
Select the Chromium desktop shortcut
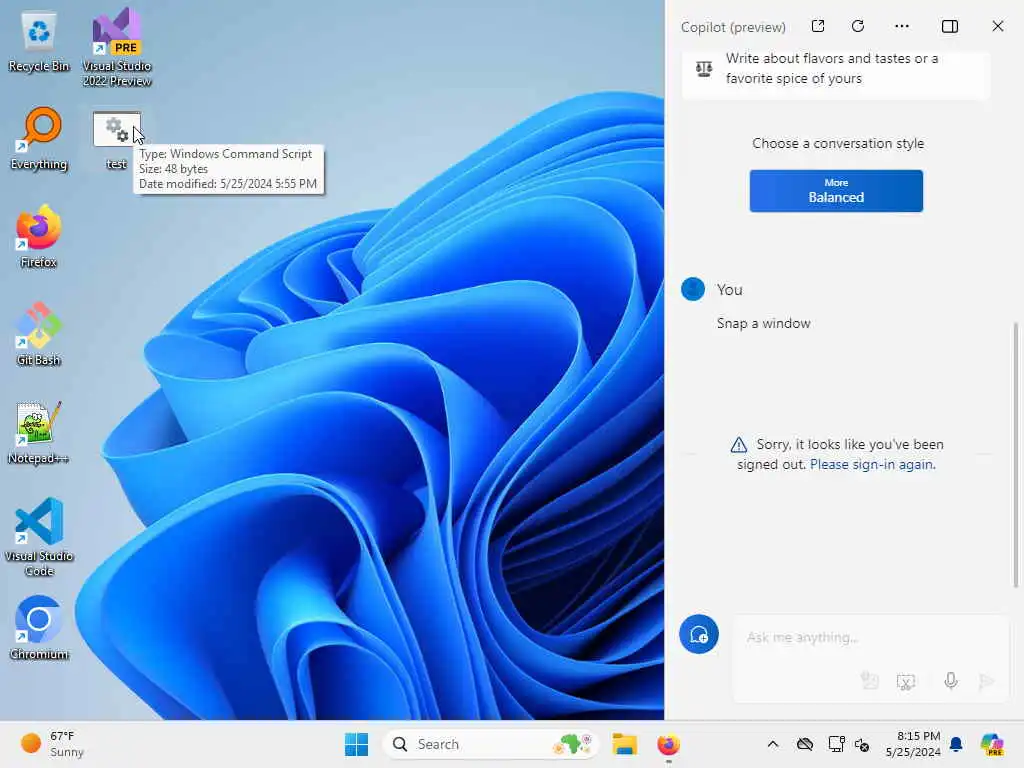pyautogui.click(x=39, y=628)
